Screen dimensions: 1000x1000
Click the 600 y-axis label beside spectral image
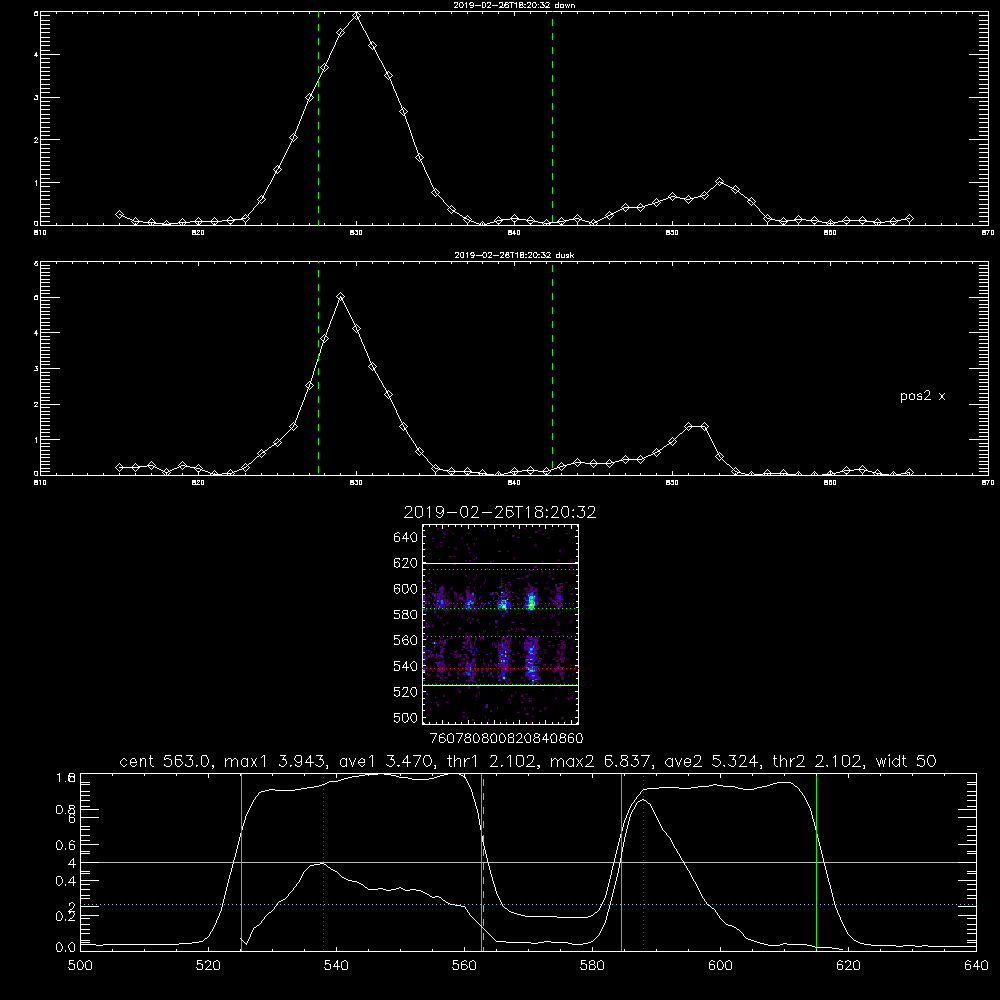pyautogui.click(x=406, y=589)
